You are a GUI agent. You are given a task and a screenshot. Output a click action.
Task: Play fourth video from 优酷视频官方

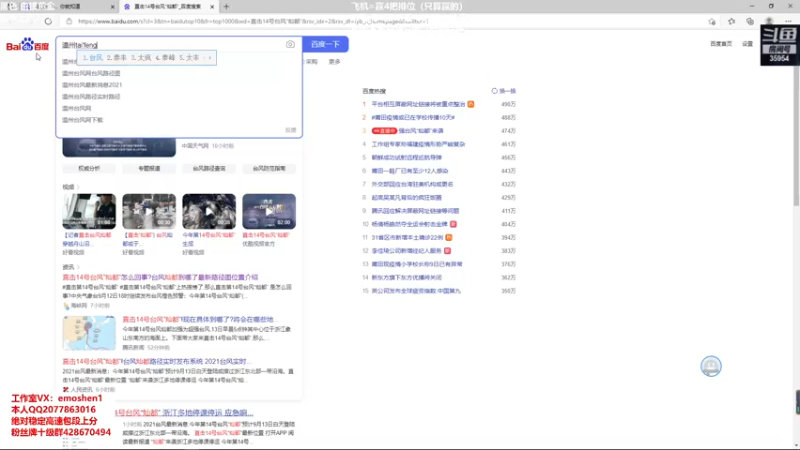point(269,211)
